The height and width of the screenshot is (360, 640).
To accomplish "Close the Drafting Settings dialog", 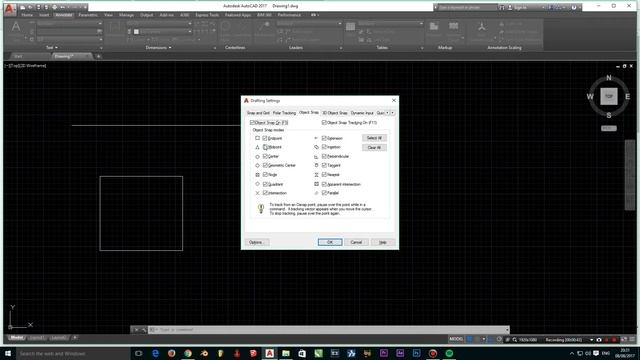I will coord(393,100).
